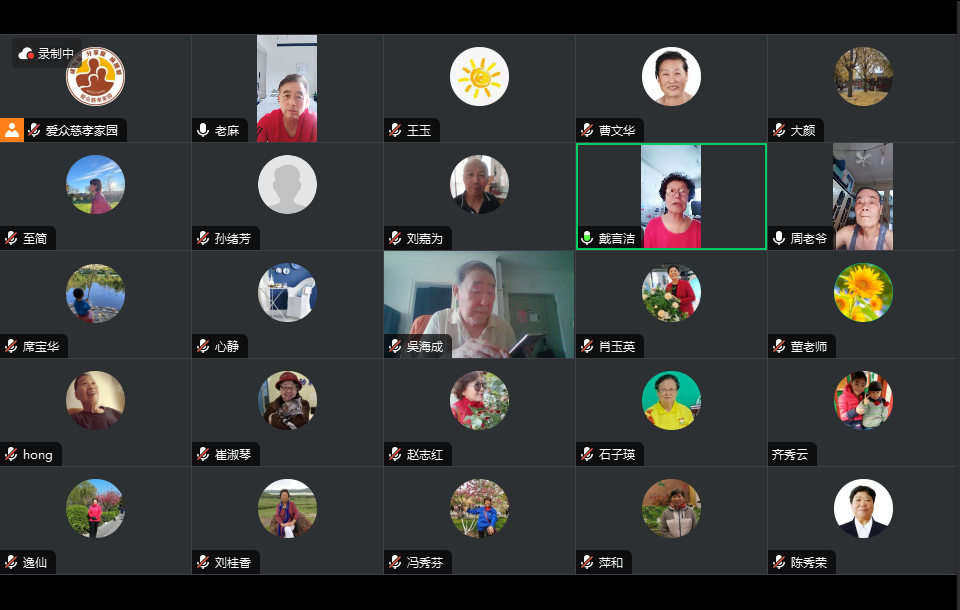Click the sunflower avatar of 萱老师

pos(863,293)
